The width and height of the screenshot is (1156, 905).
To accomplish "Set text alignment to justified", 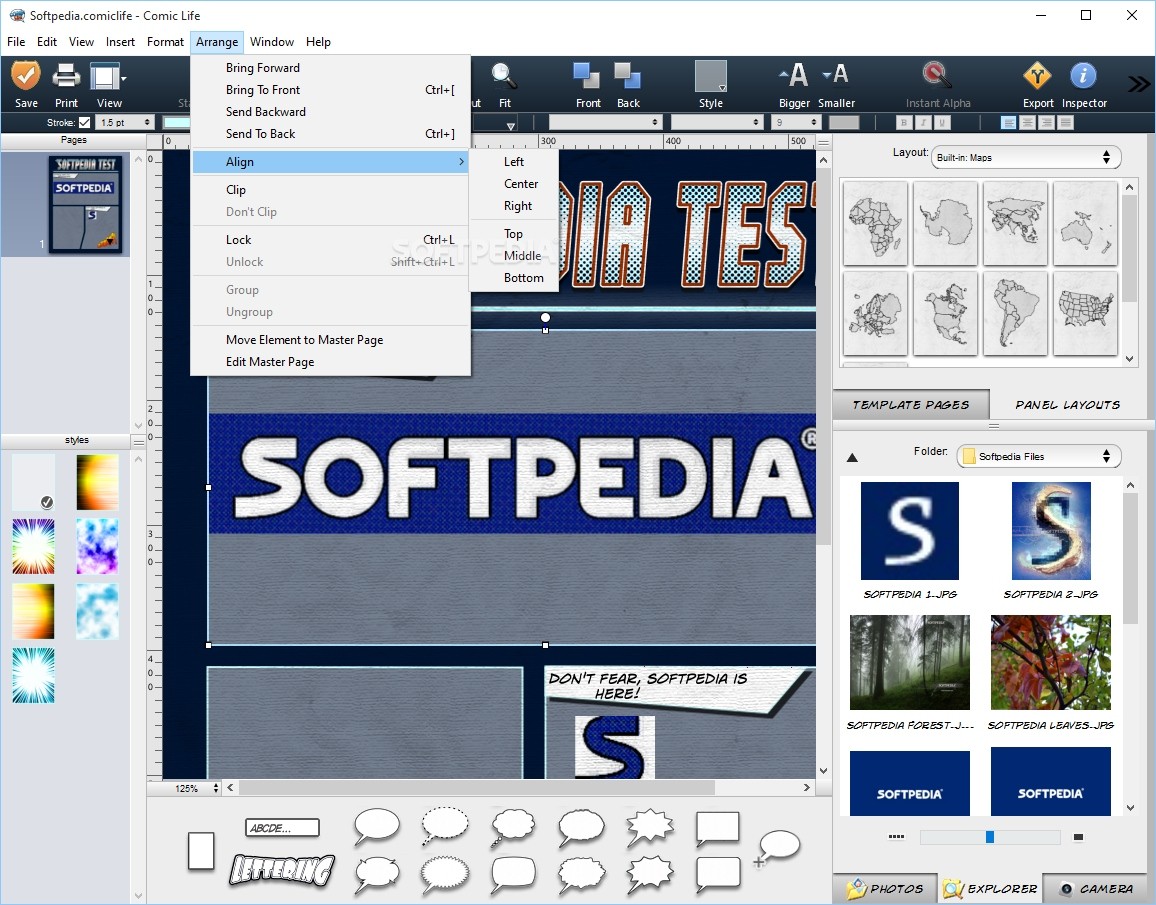I will click(x=1065, y=122).
